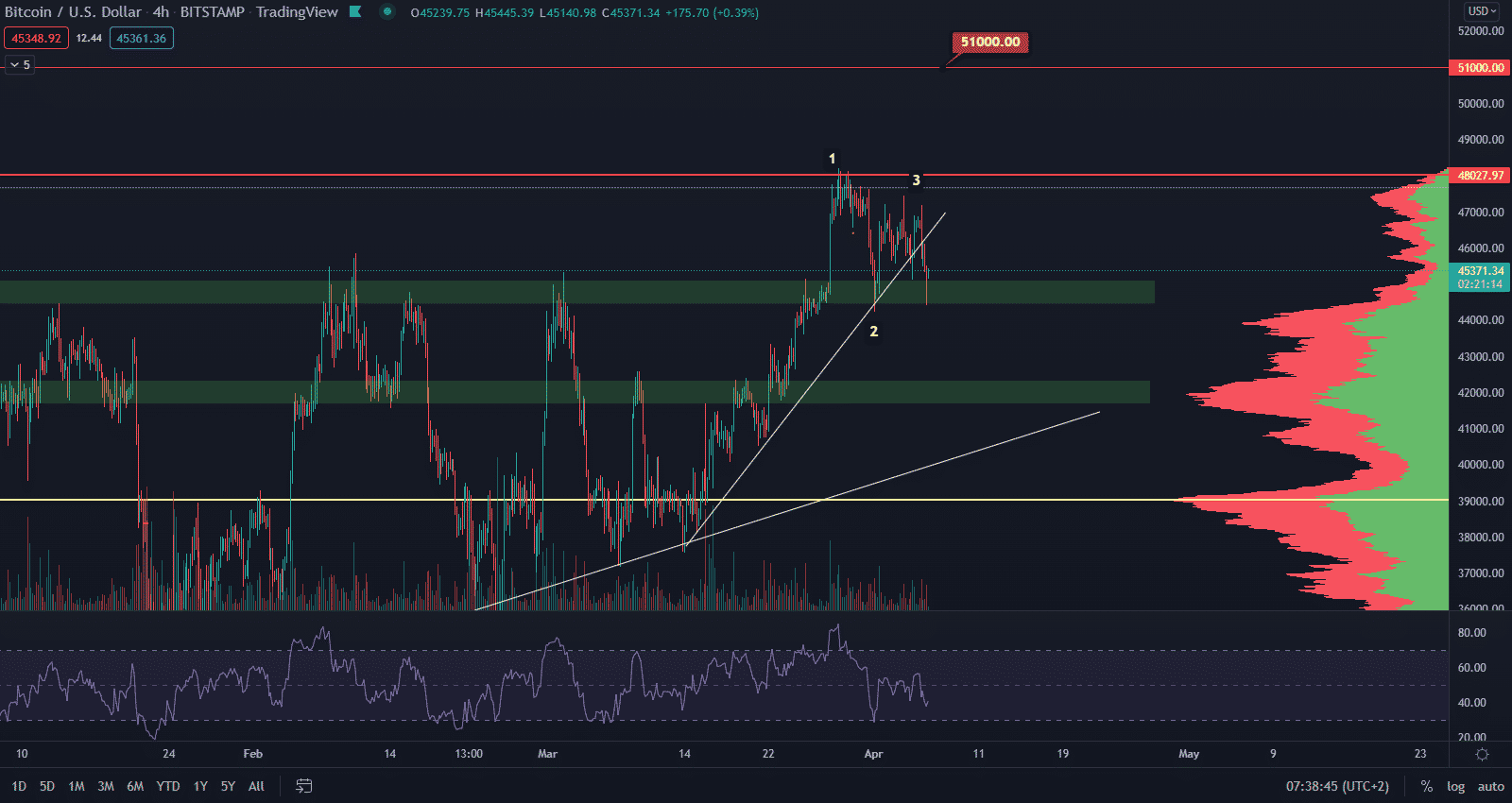Open the USD currency dropdown
This screenshot has width=1512, height=803.
point(1481,11)
